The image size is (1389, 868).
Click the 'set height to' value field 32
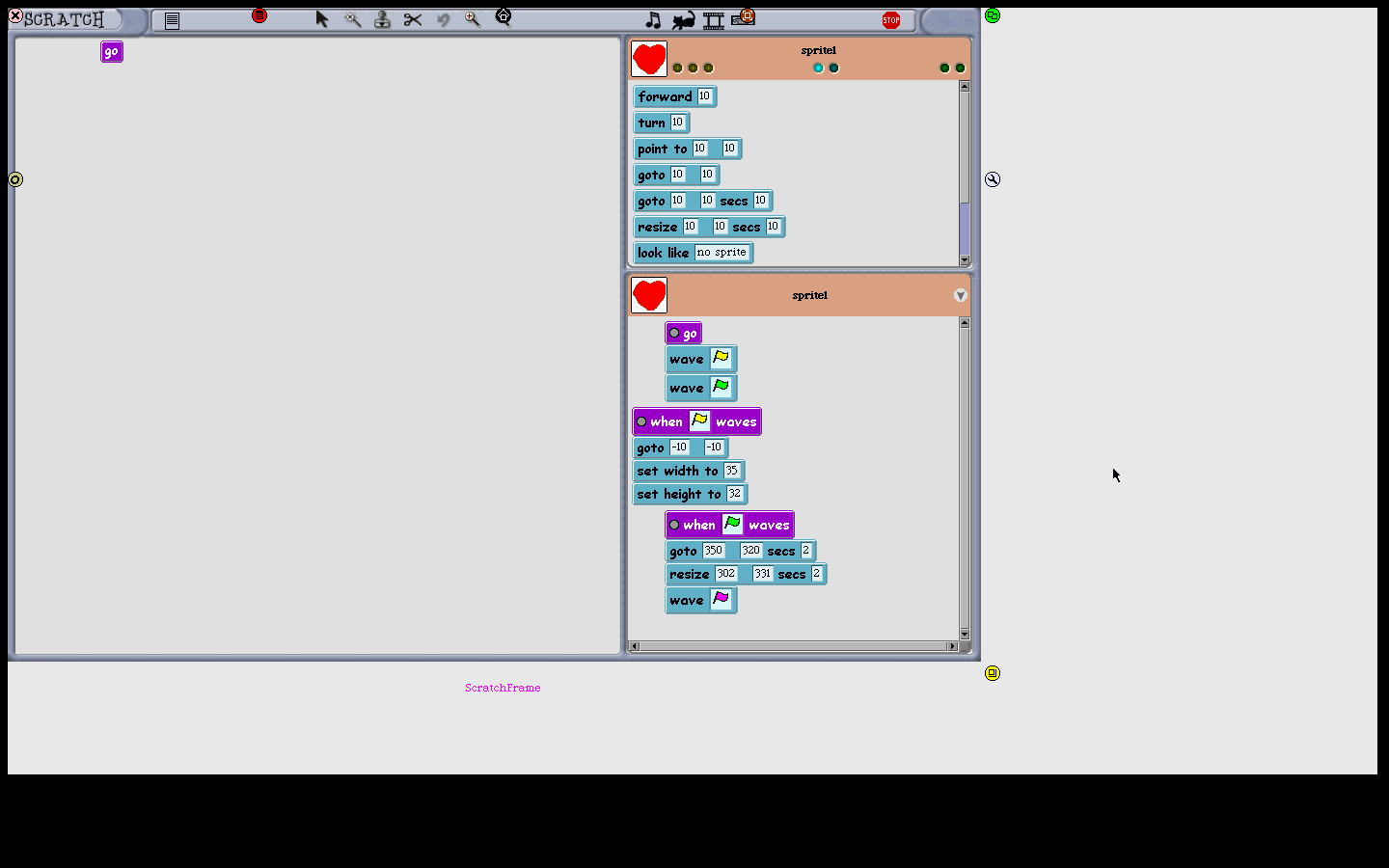(735, 494)
